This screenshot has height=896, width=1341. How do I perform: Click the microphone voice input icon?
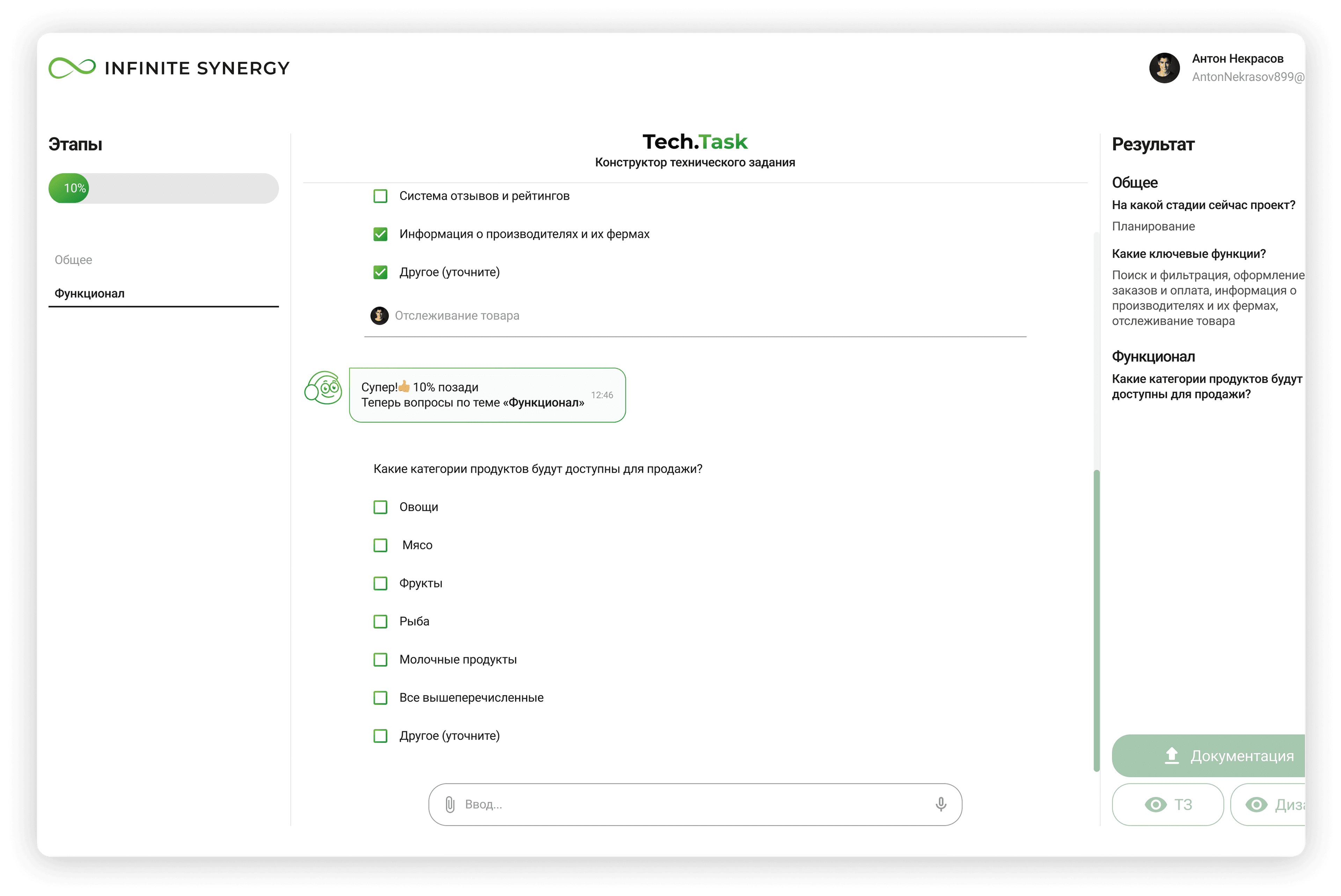tap(940, 805)
